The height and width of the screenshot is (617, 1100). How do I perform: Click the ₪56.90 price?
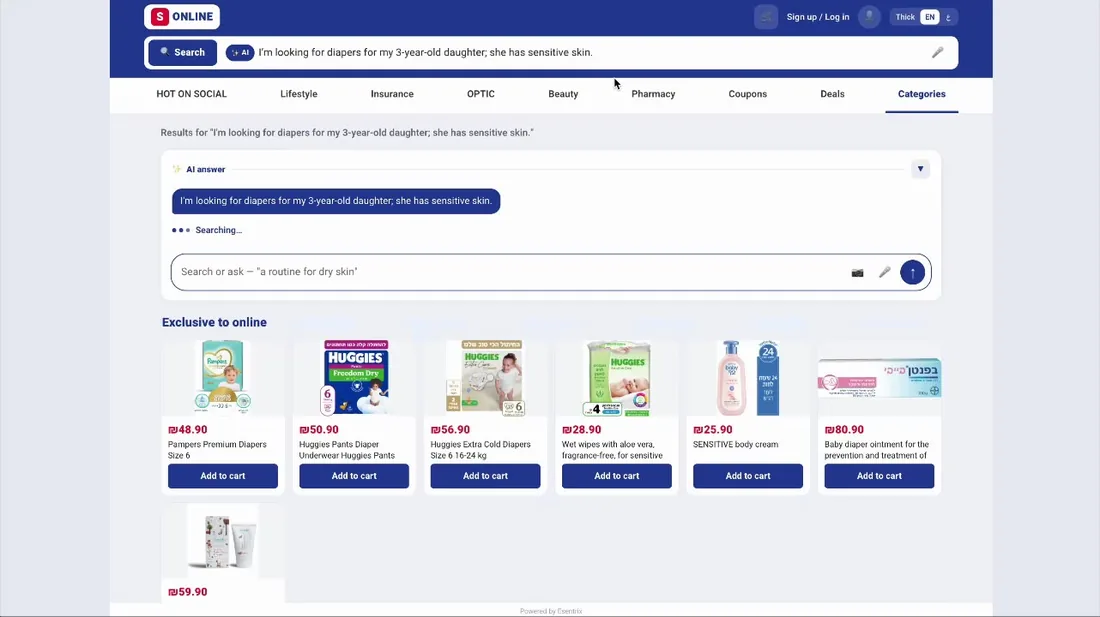(x=450, y=430)
